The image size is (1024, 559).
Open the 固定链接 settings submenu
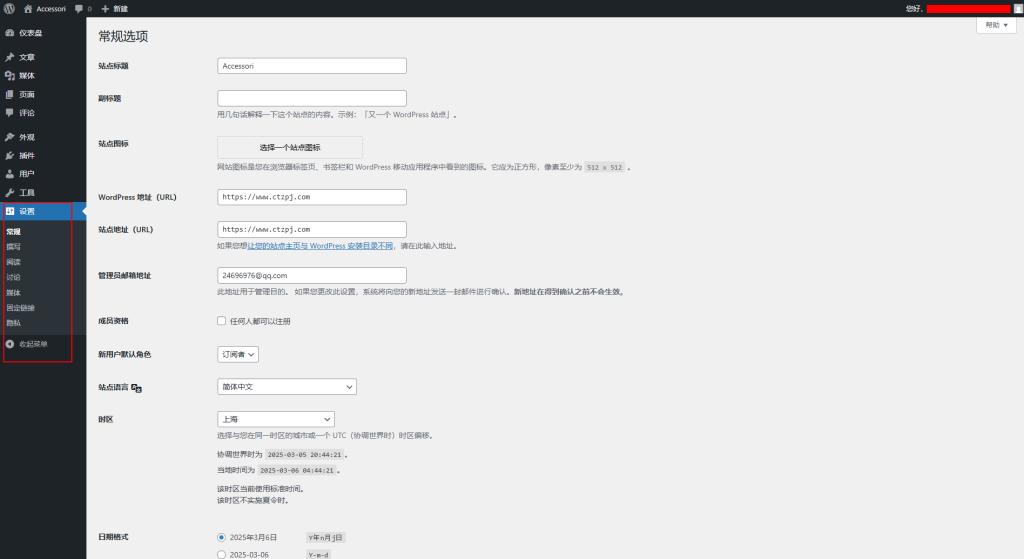tap(21, 308)
